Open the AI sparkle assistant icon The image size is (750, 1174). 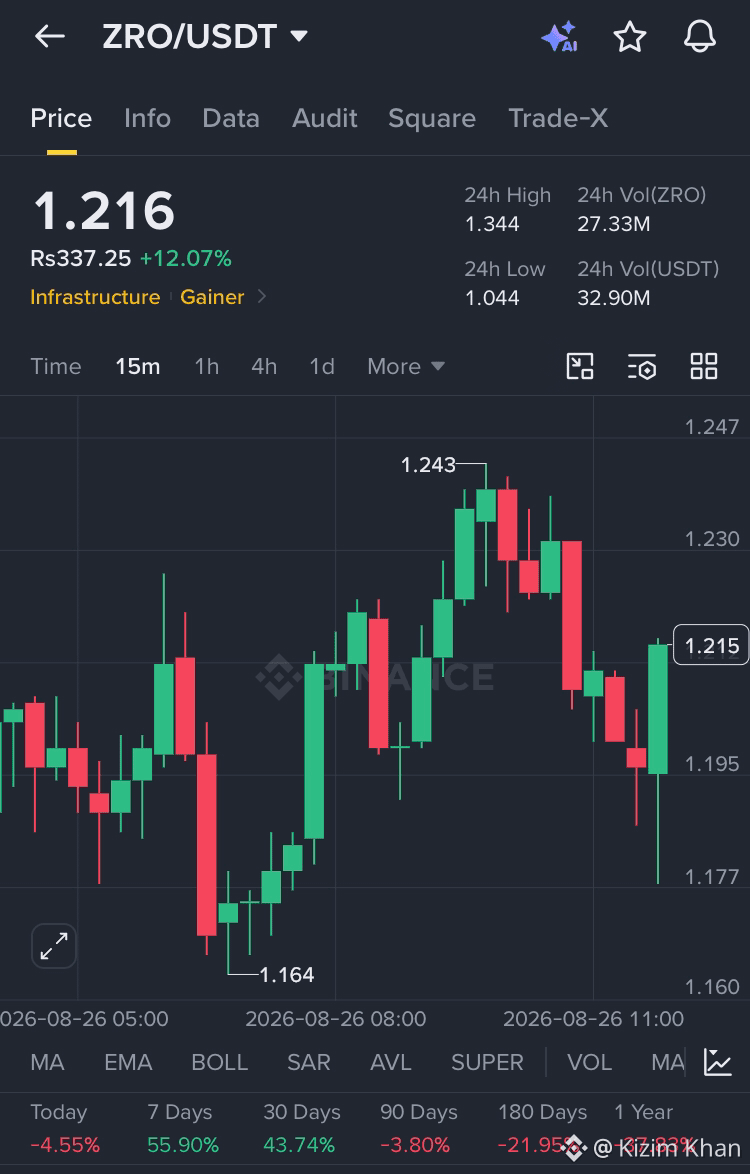click(x=559, y=37)
